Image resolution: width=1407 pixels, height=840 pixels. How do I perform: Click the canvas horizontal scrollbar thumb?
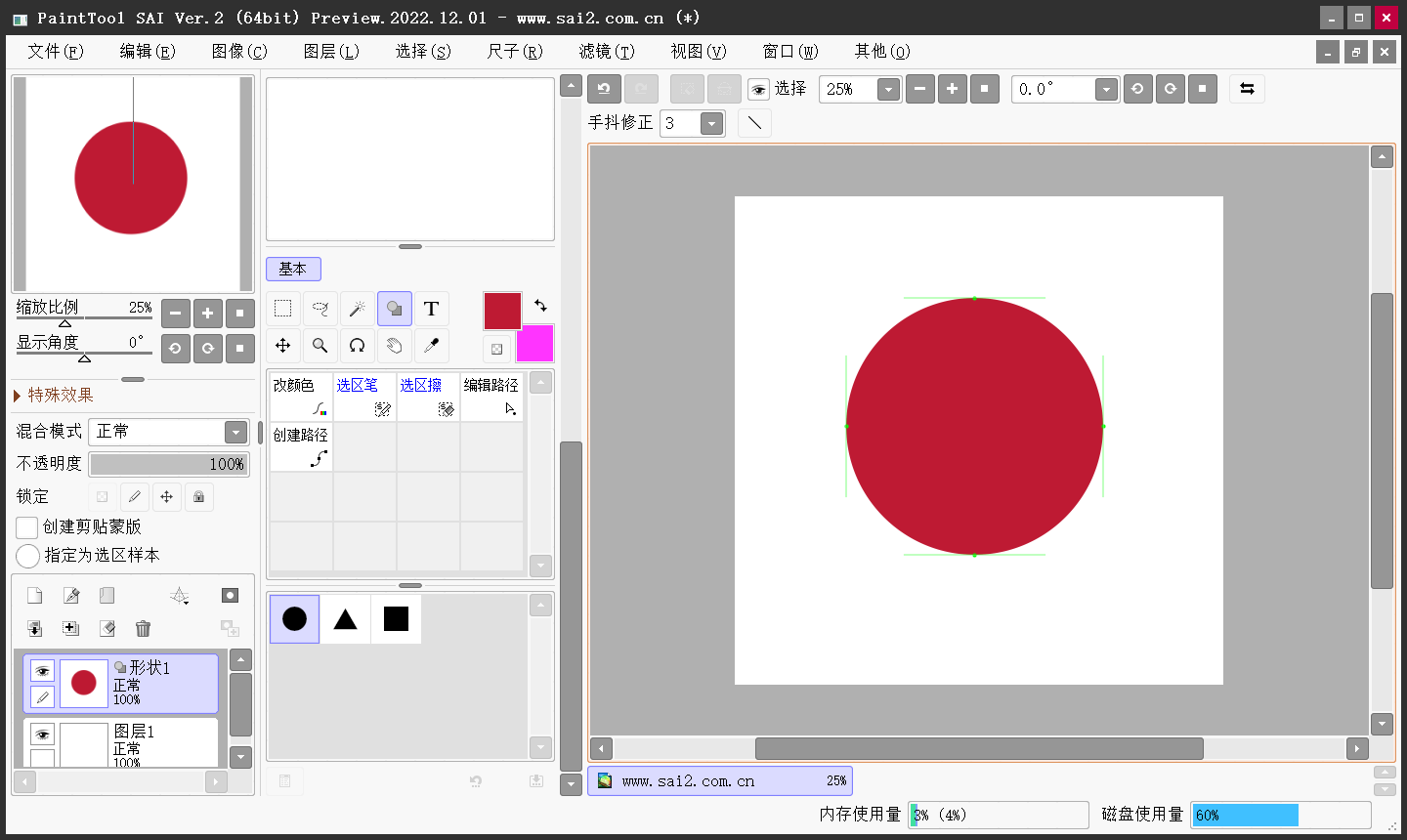[979, 749]
